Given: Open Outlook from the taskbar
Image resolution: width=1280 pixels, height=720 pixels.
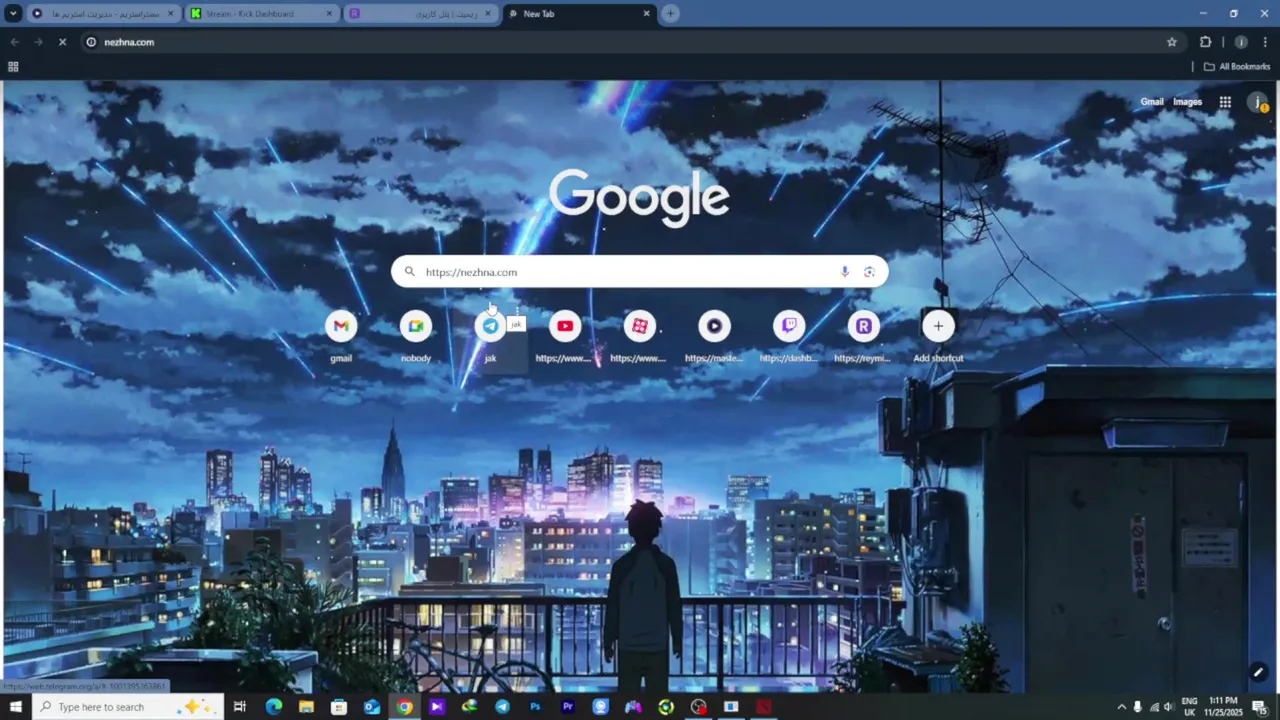Looking at the screenshot, I should pyautogui.click(x=371, y=707).
